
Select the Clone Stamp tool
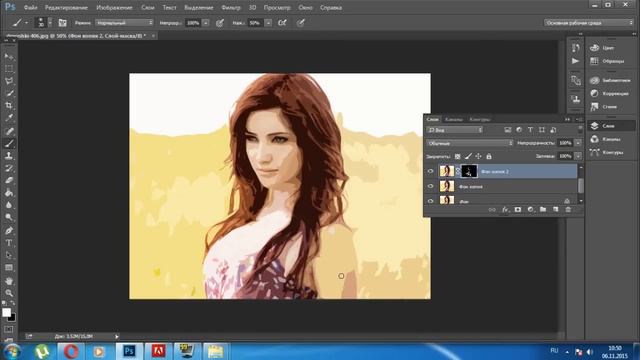pos(9,156)
